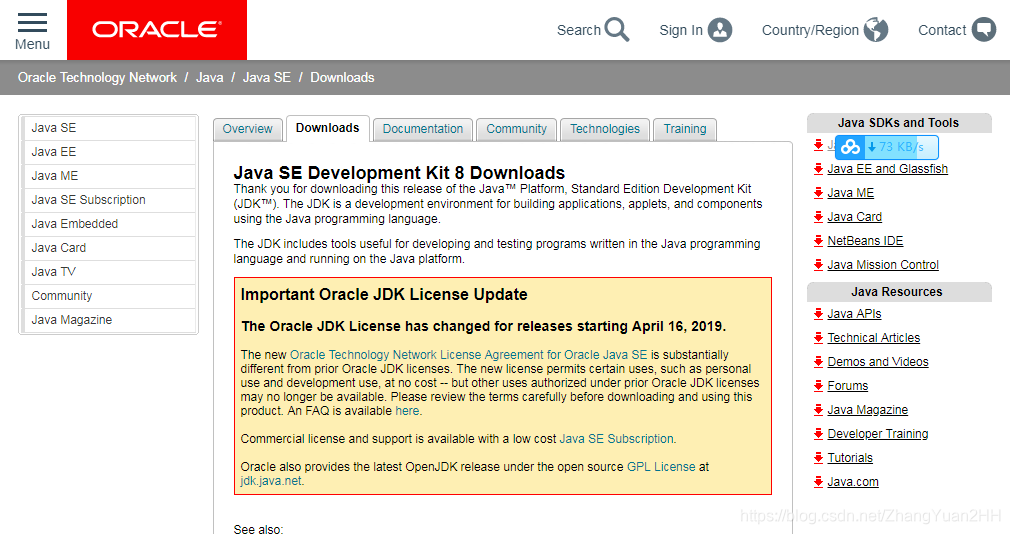Screen dimensions: 1010x534
Task: Open the GPL License link
Action: pos(661,467)
